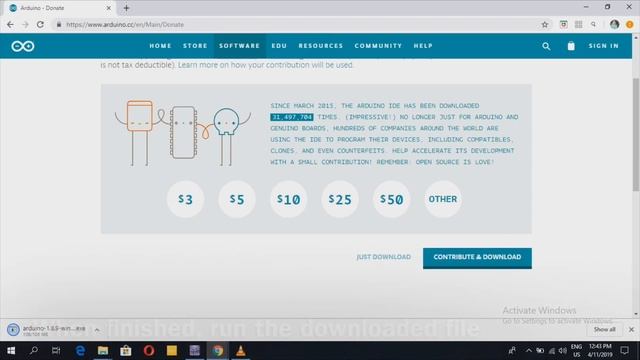
Task: Click CONTRIBUTE & DOWNLOAD button
Action: 477,258
